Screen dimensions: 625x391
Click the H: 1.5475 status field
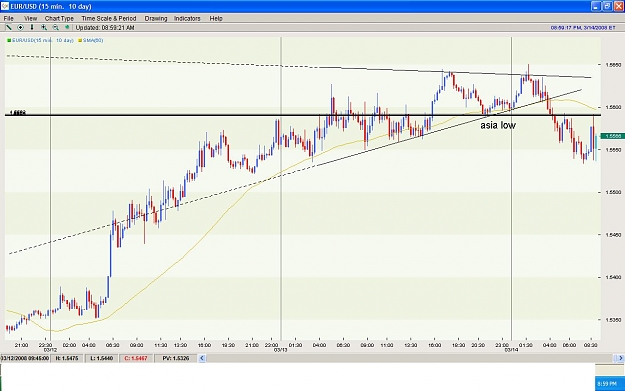pos(67,358)
